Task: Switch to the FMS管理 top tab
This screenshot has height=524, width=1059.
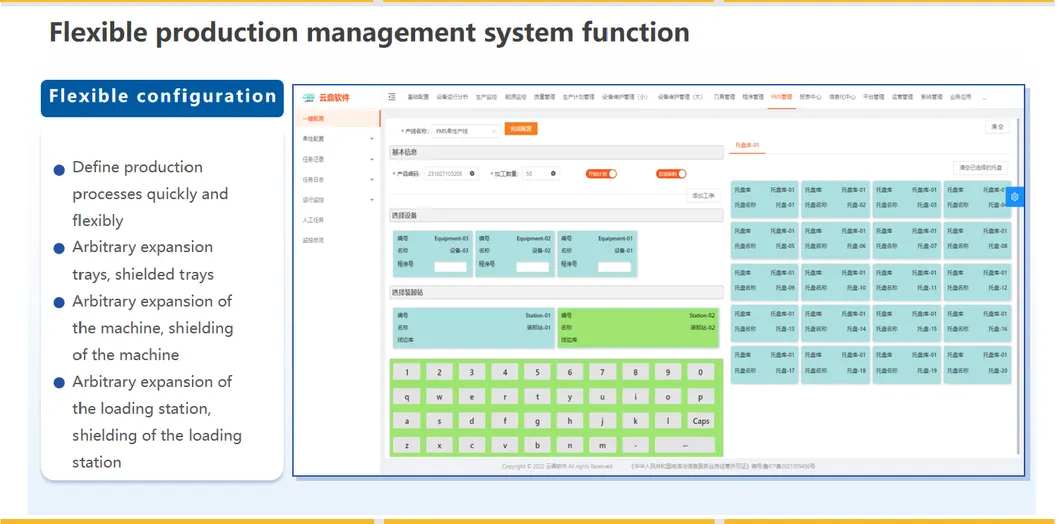Action: tap(781, 98)
